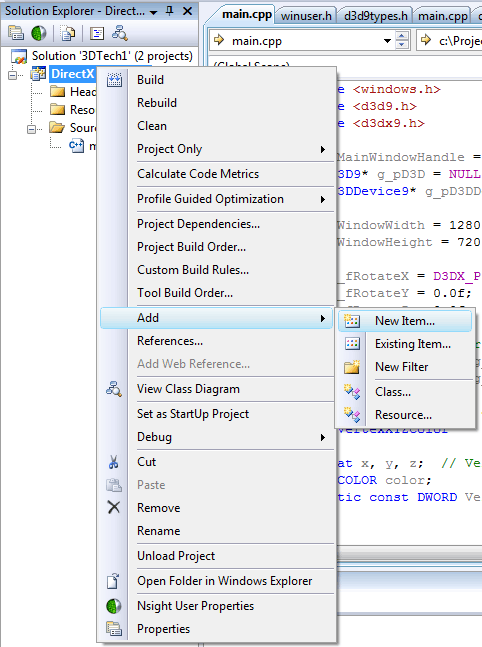Screen dimensions: 482x647
Task: Click the Nsight User Properties globe icon
Action: [113, 606]
